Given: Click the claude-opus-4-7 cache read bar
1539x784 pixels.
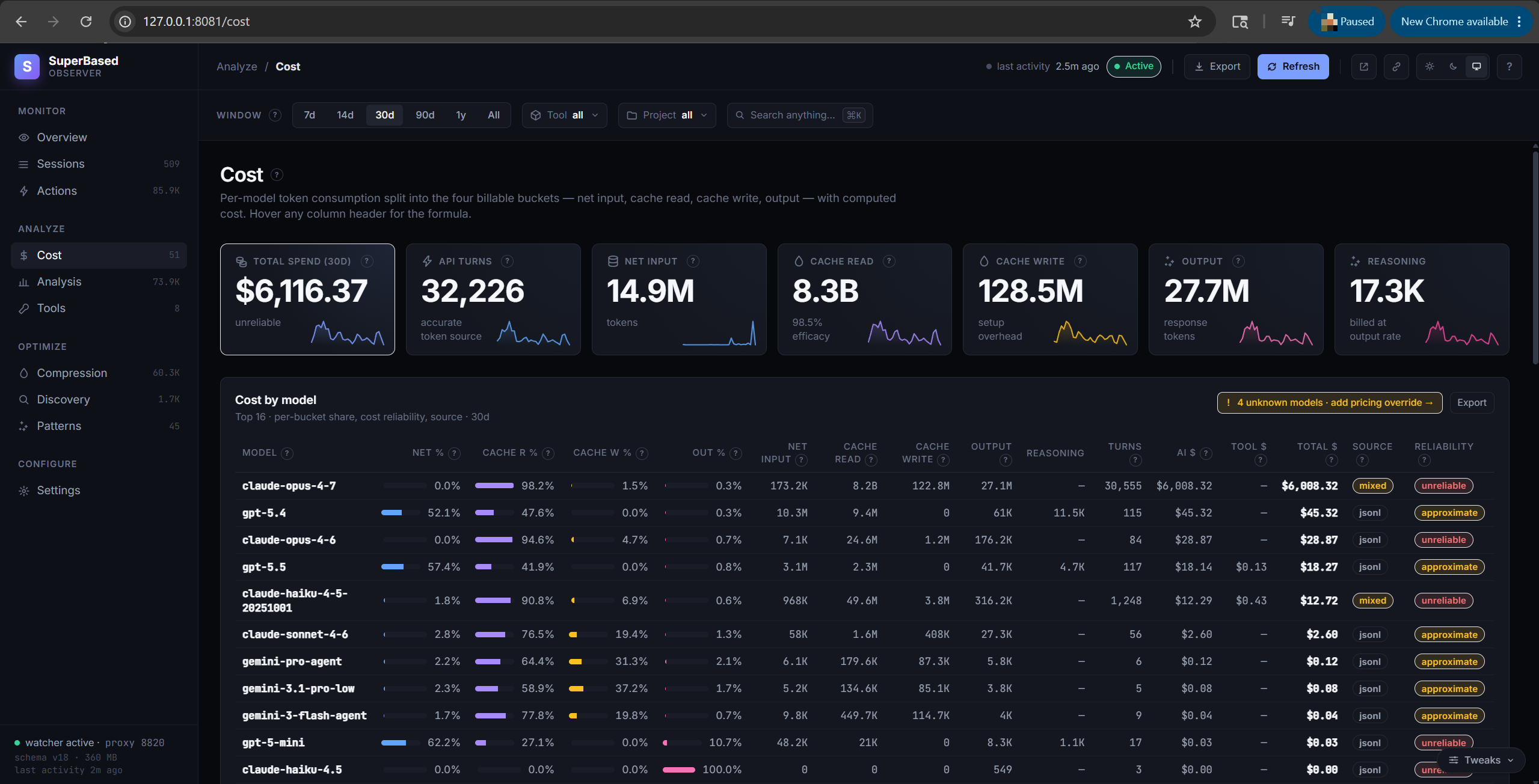Looking at the screenshot, I should (x=494, y=486).
